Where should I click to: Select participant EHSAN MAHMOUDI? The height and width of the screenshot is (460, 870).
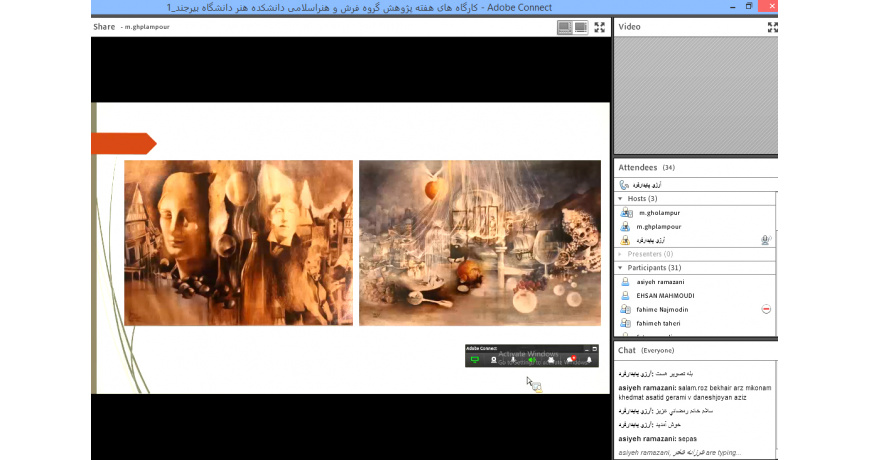(x=665, y=296)
